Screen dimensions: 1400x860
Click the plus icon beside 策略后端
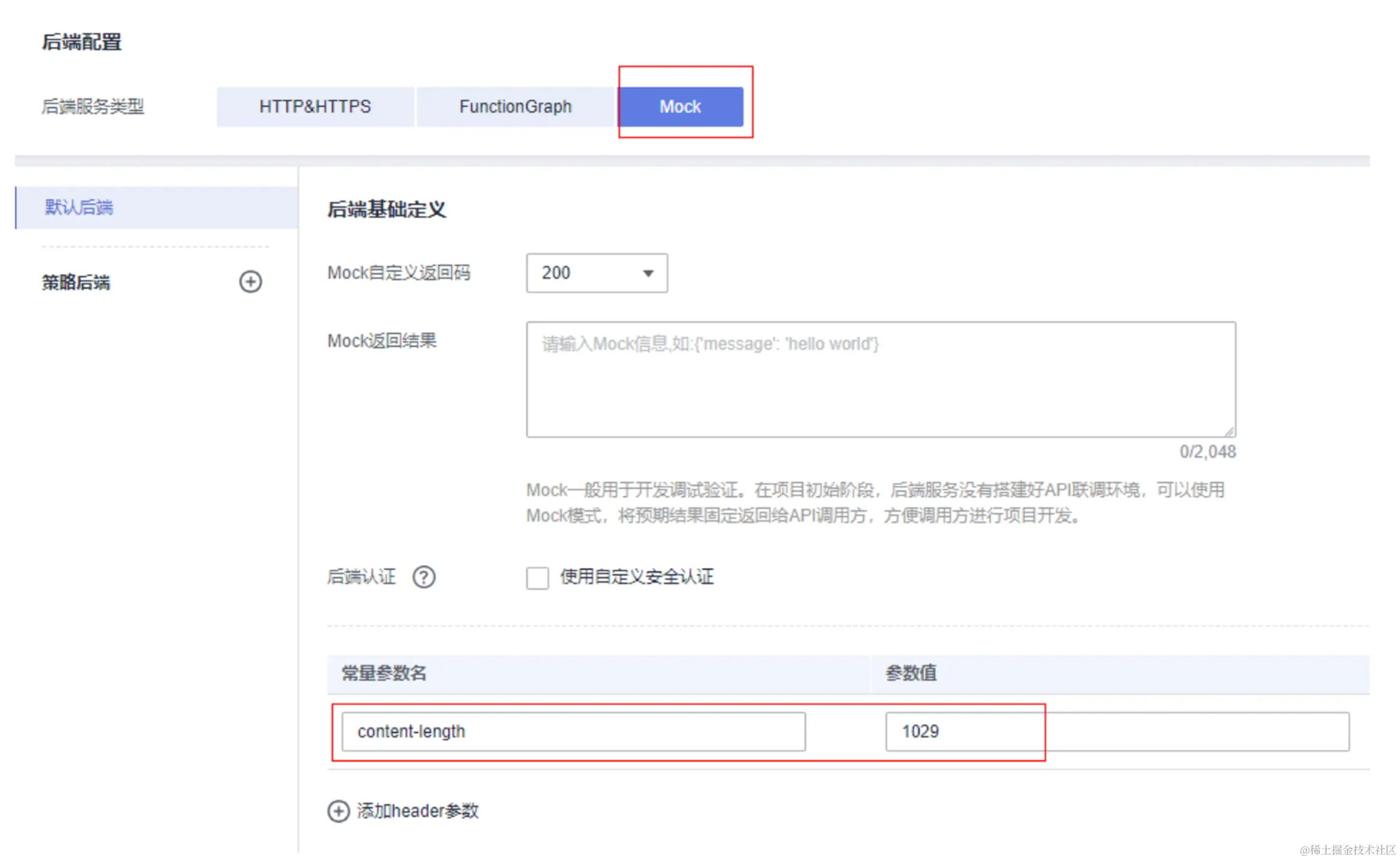(x=250, y=281)
